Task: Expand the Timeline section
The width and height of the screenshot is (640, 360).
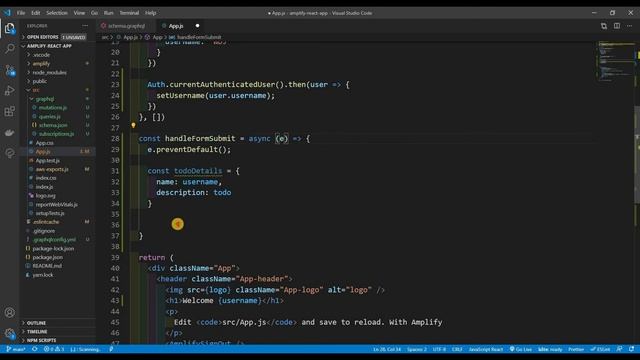Action: click(37, 331)
